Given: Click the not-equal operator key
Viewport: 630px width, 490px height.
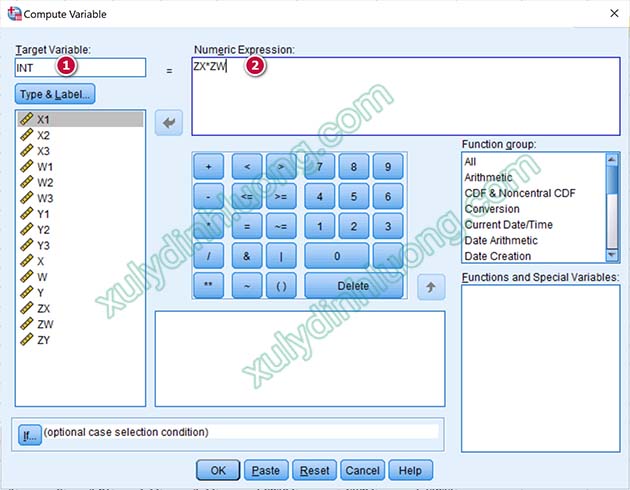Looking at the screenshot, I should (281, 226).
